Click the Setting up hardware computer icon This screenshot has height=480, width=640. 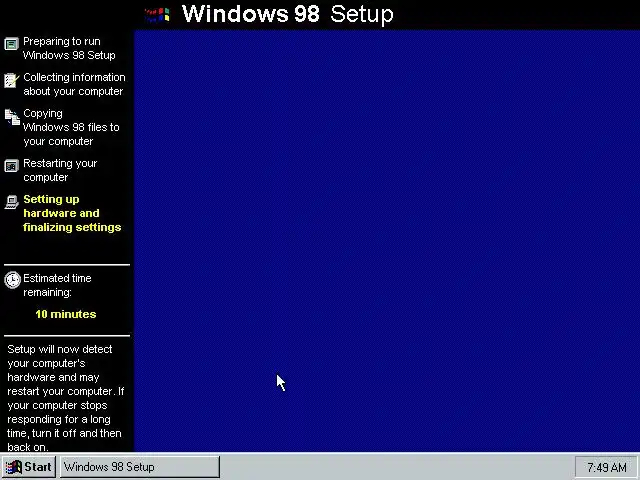tap(11, 202)
